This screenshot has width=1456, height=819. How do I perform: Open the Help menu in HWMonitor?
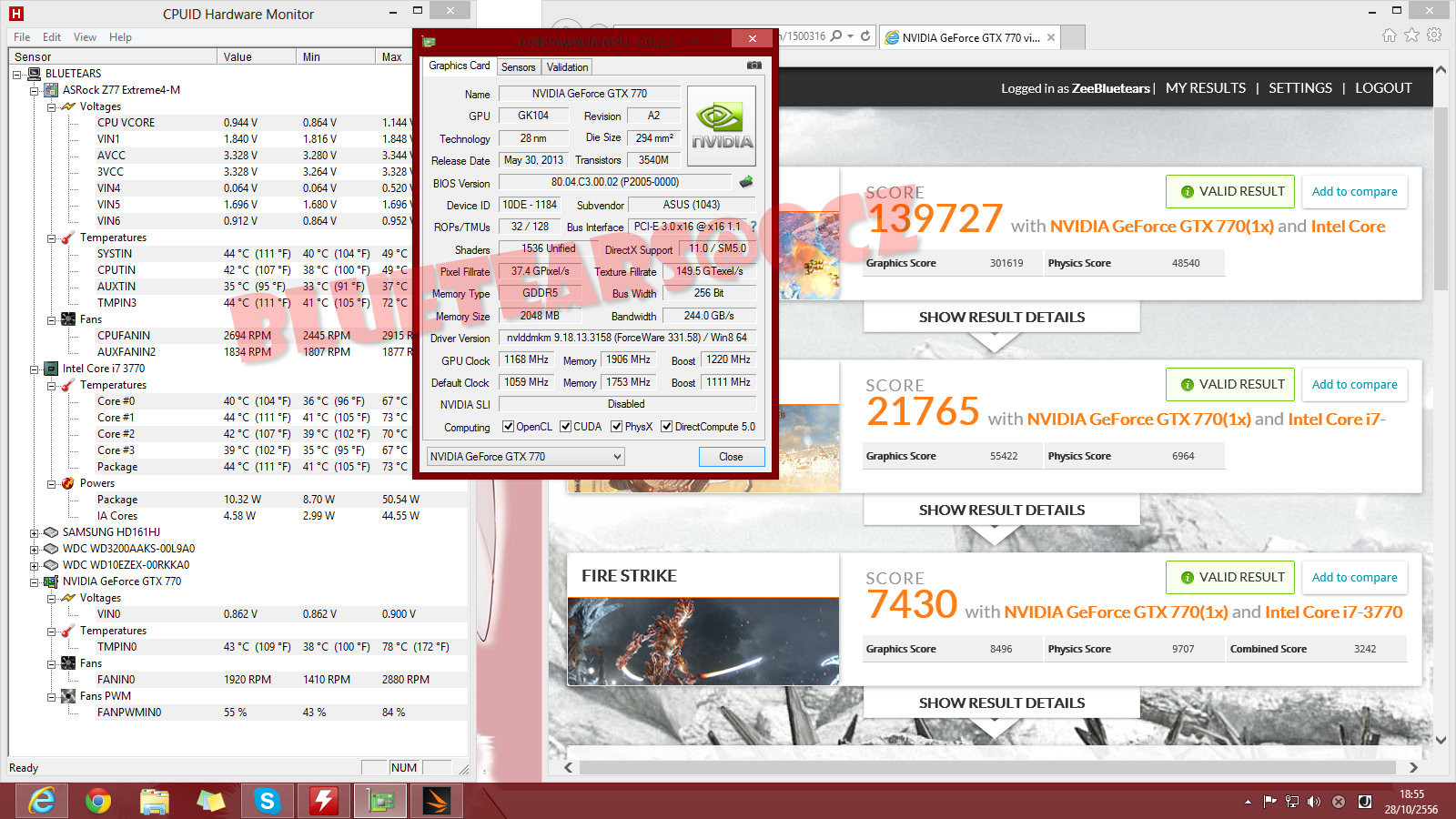click(x=120, y=37)
